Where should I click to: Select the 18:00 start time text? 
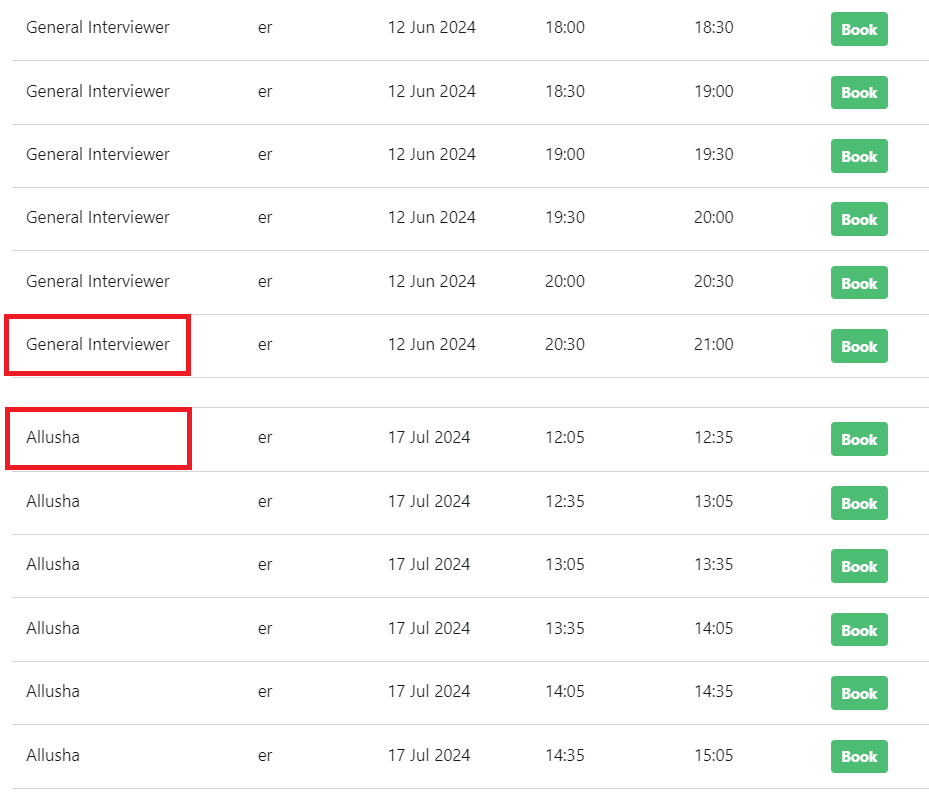pyautogui.click(x=564, y=28)
